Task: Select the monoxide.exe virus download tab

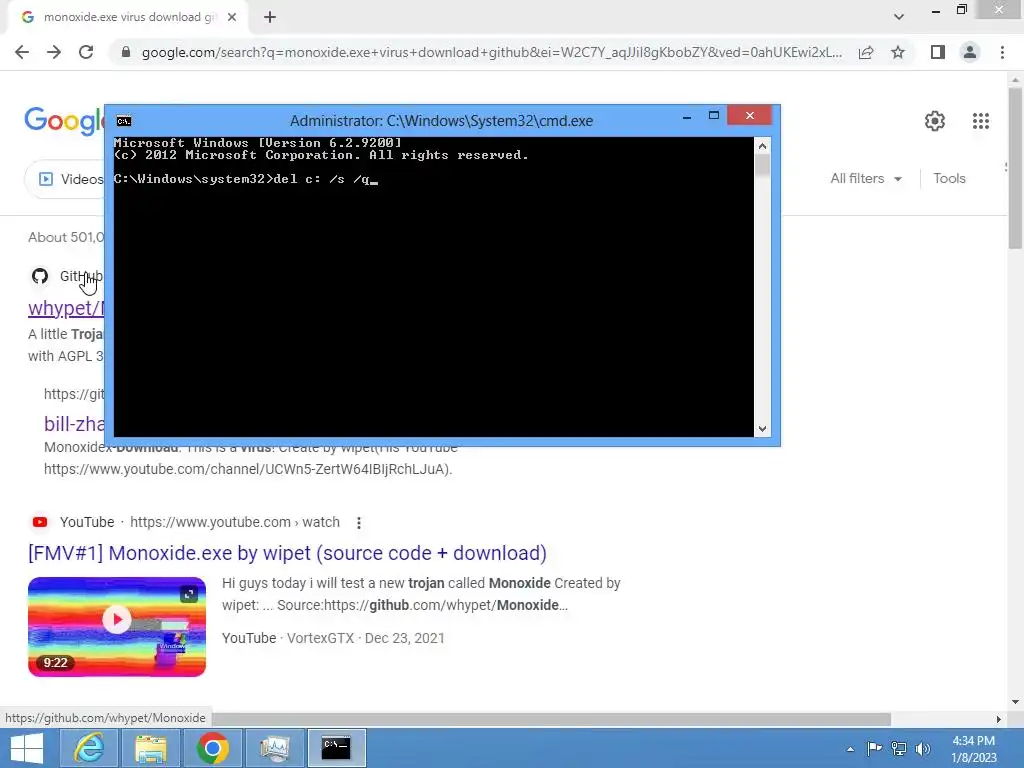Action: (128, 17)
